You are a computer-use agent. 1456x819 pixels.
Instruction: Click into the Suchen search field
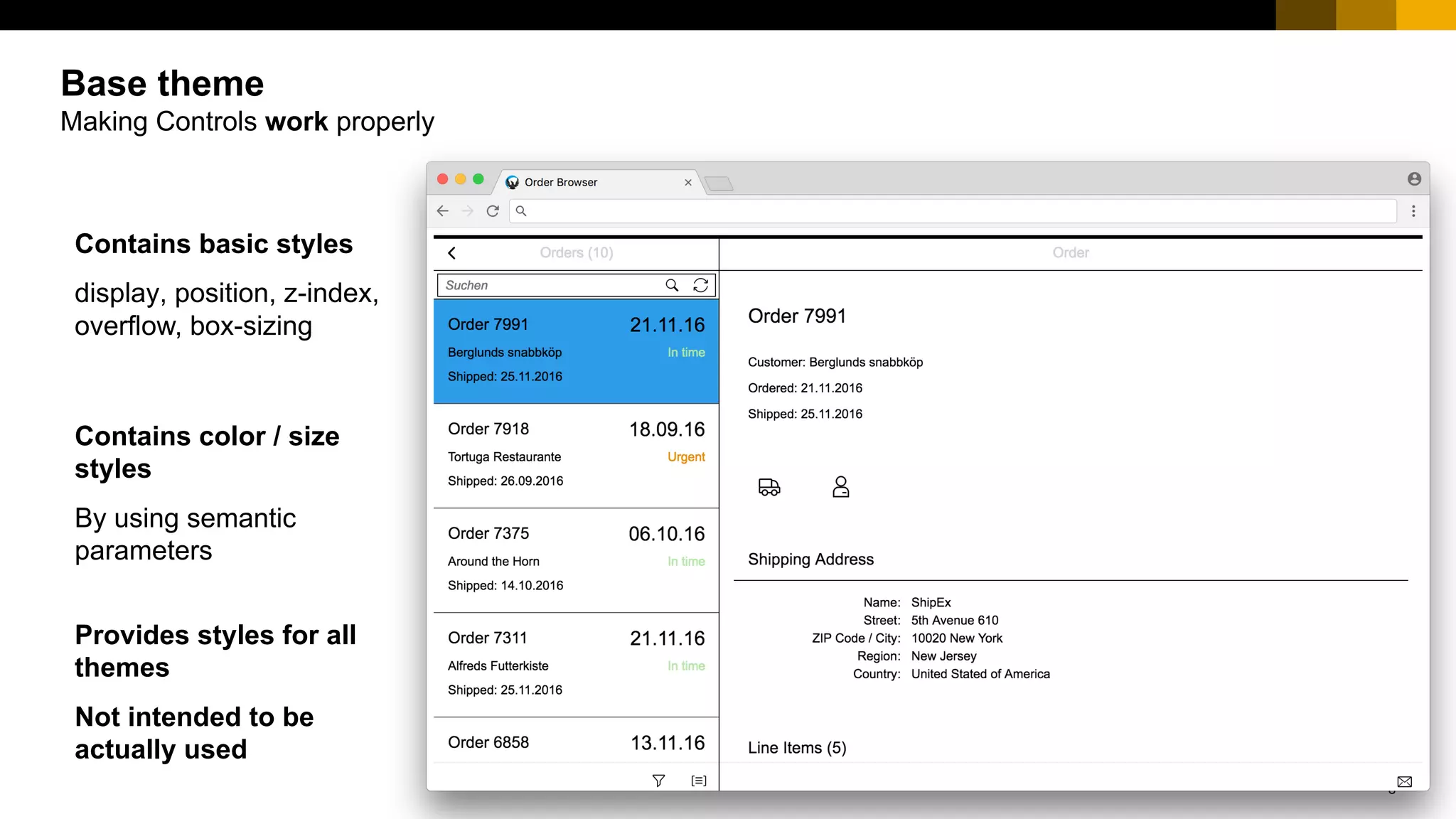[547, 285]
